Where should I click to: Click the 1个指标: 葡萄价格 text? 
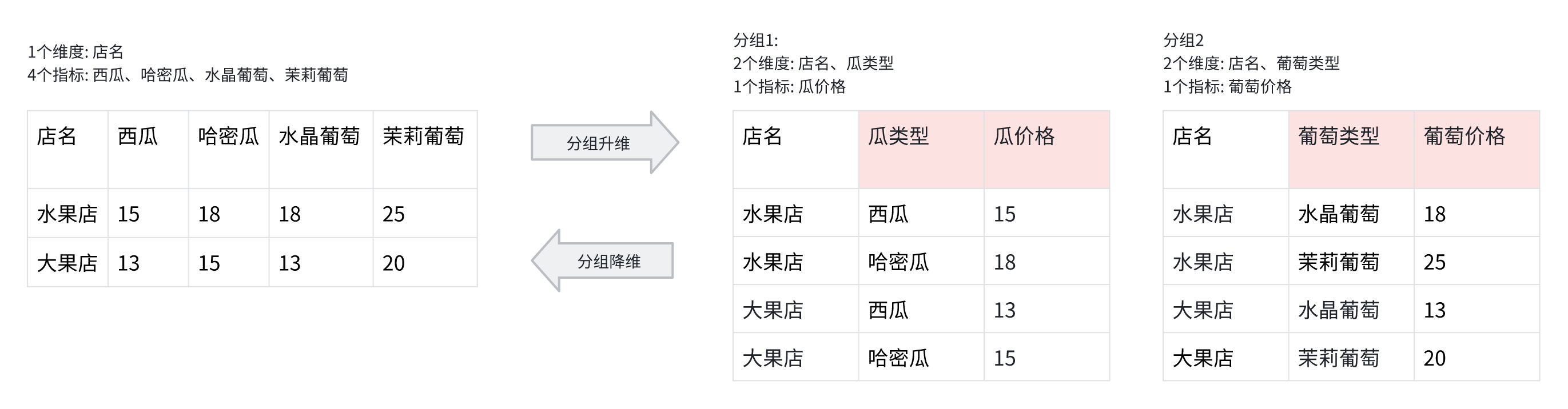(x=1227, y=87)
